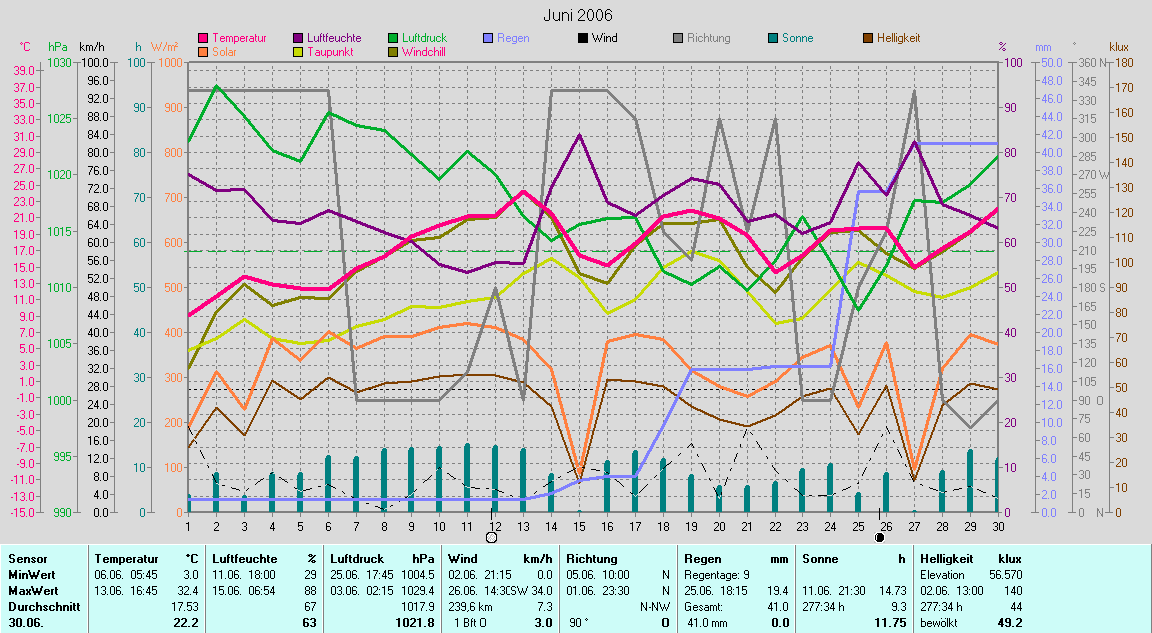Select the purple Luftfeuchte legend swatch

[299, 38]
